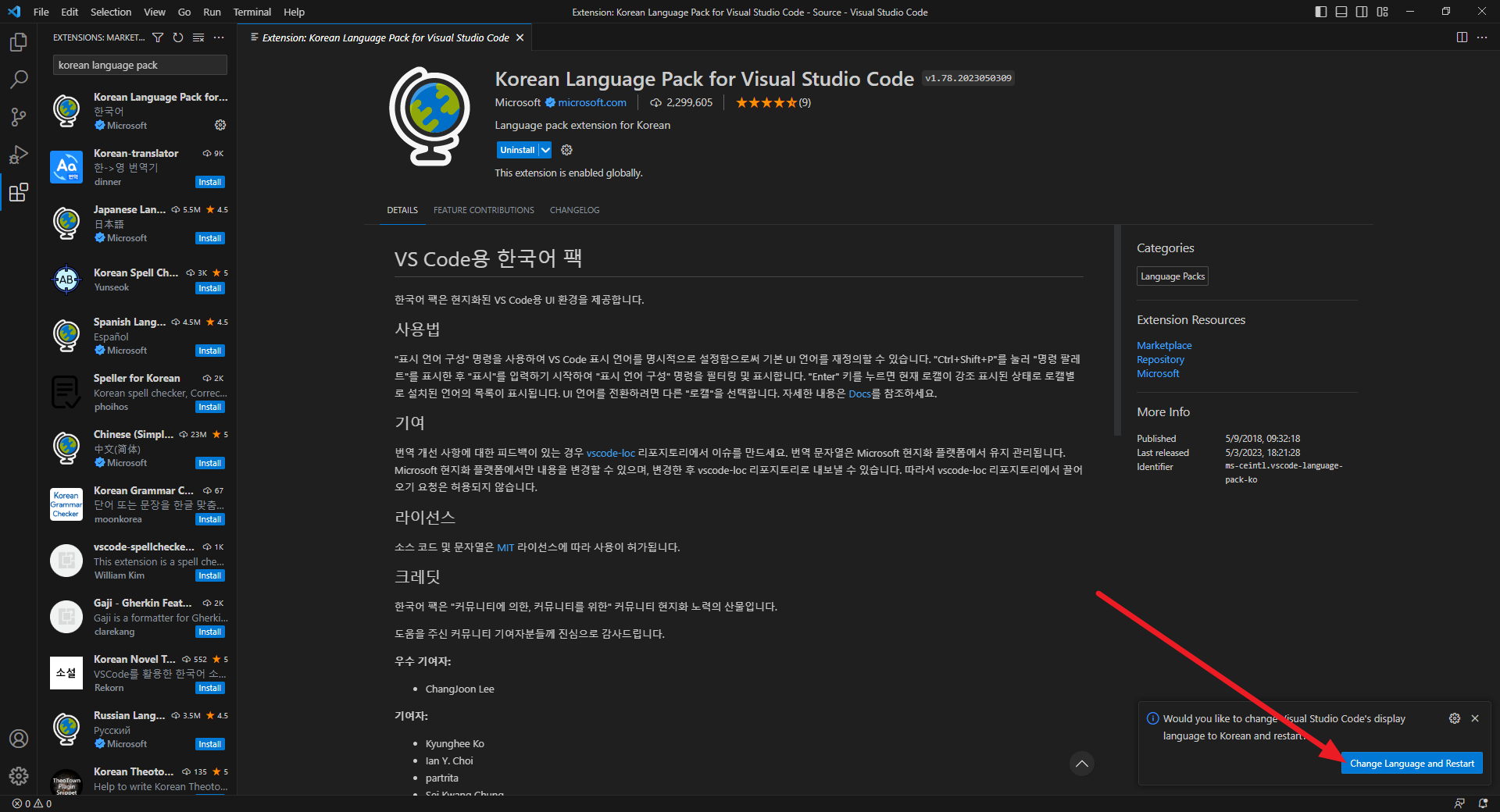Toggle primary side bar layout icon
The height and width of the screenshot is (812, 1500).
point(1321,12)
